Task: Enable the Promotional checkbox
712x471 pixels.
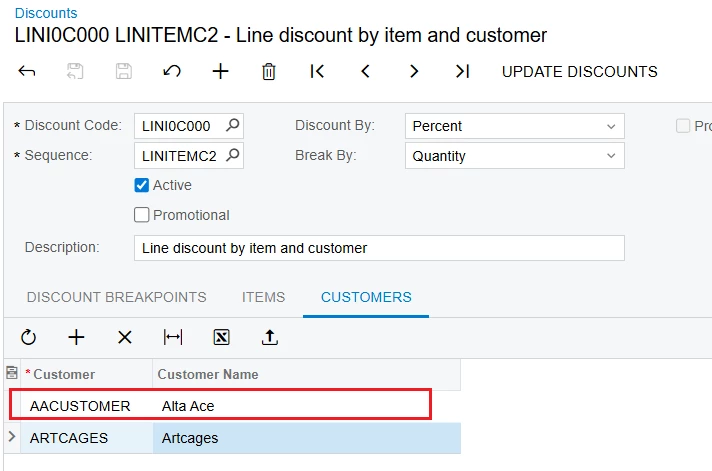Action: 142,215
